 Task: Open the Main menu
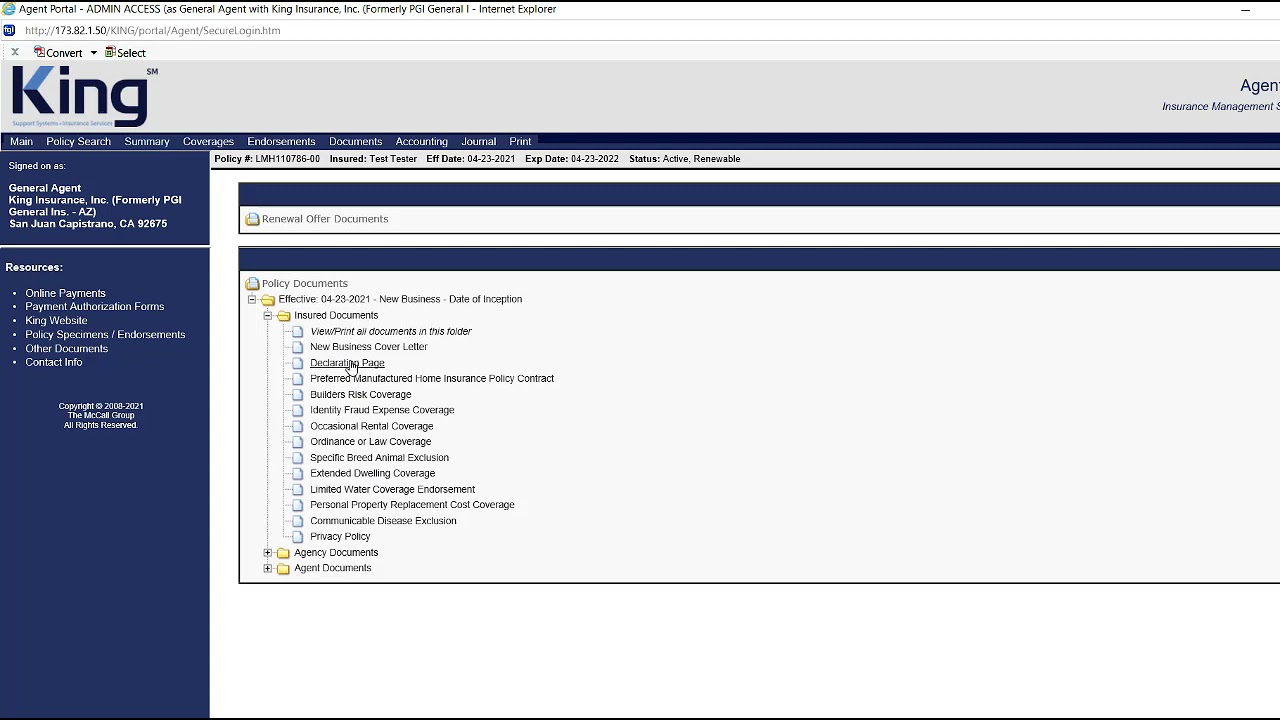pos(21,141)
